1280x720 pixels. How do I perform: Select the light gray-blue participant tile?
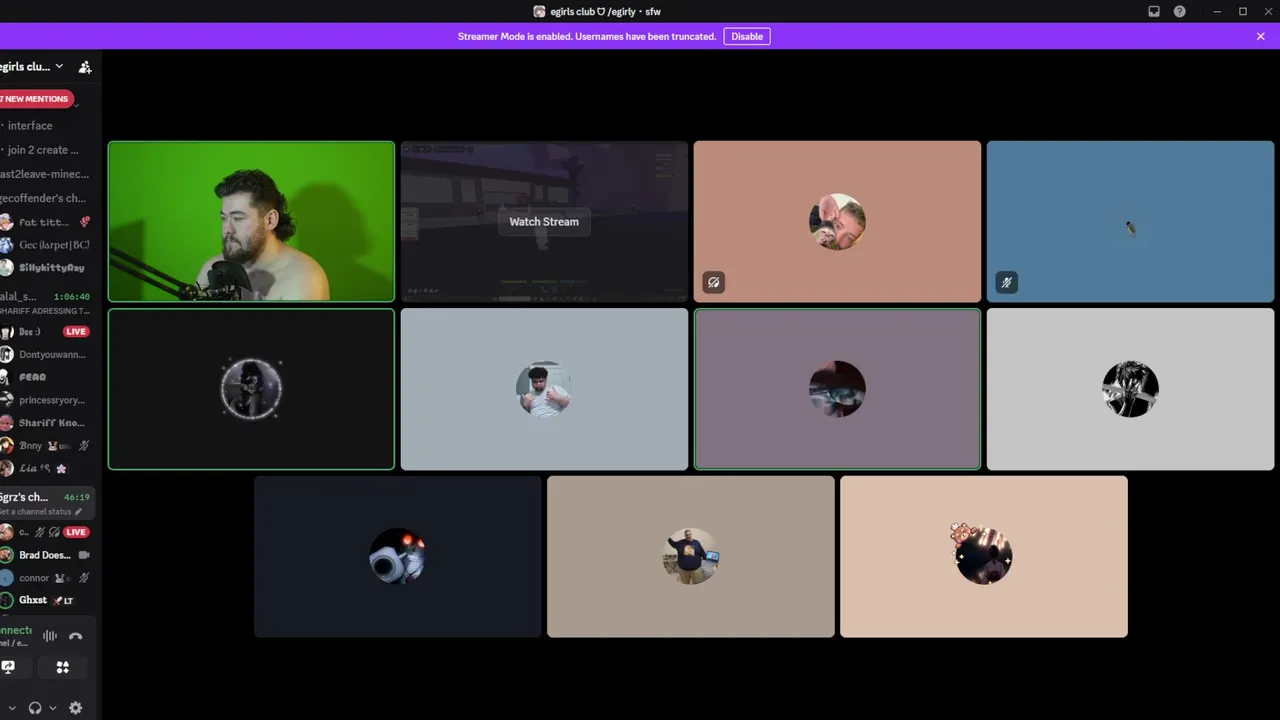pos(544,389)
